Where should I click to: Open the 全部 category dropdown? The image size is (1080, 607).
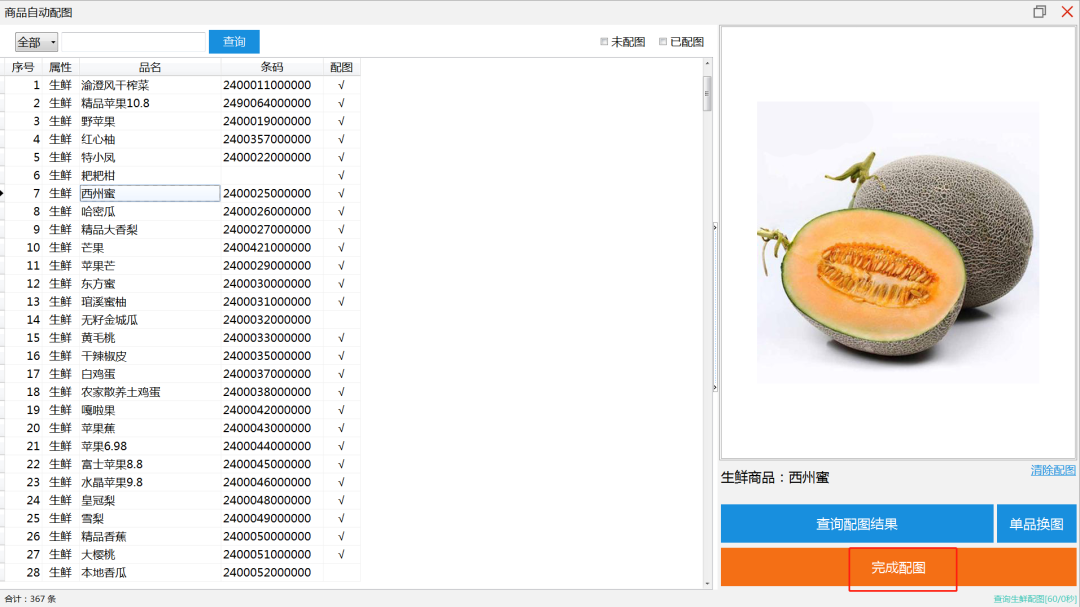pos(36,42)
